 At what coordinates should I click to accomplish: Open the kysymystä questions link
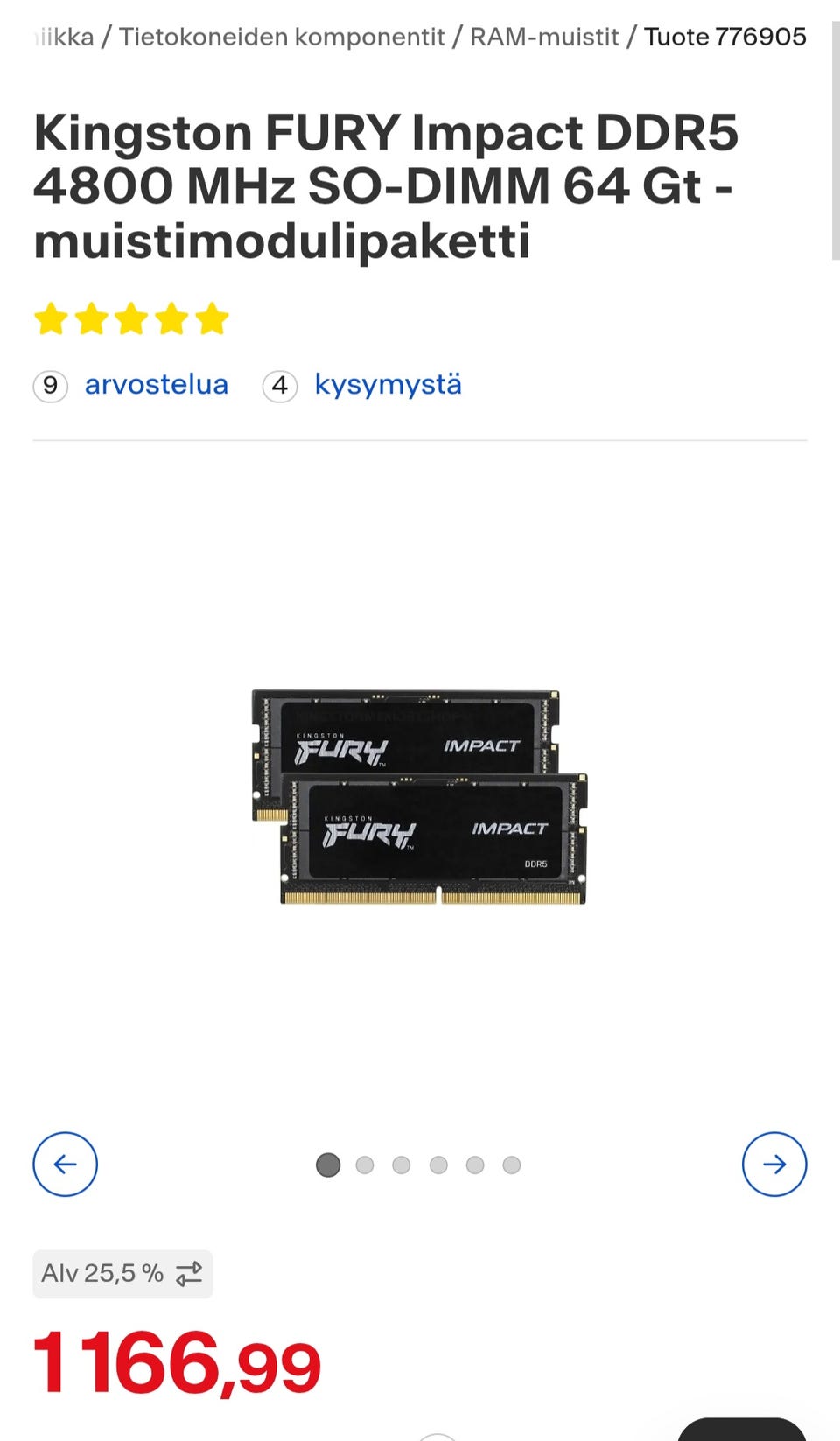click(388, 385)
